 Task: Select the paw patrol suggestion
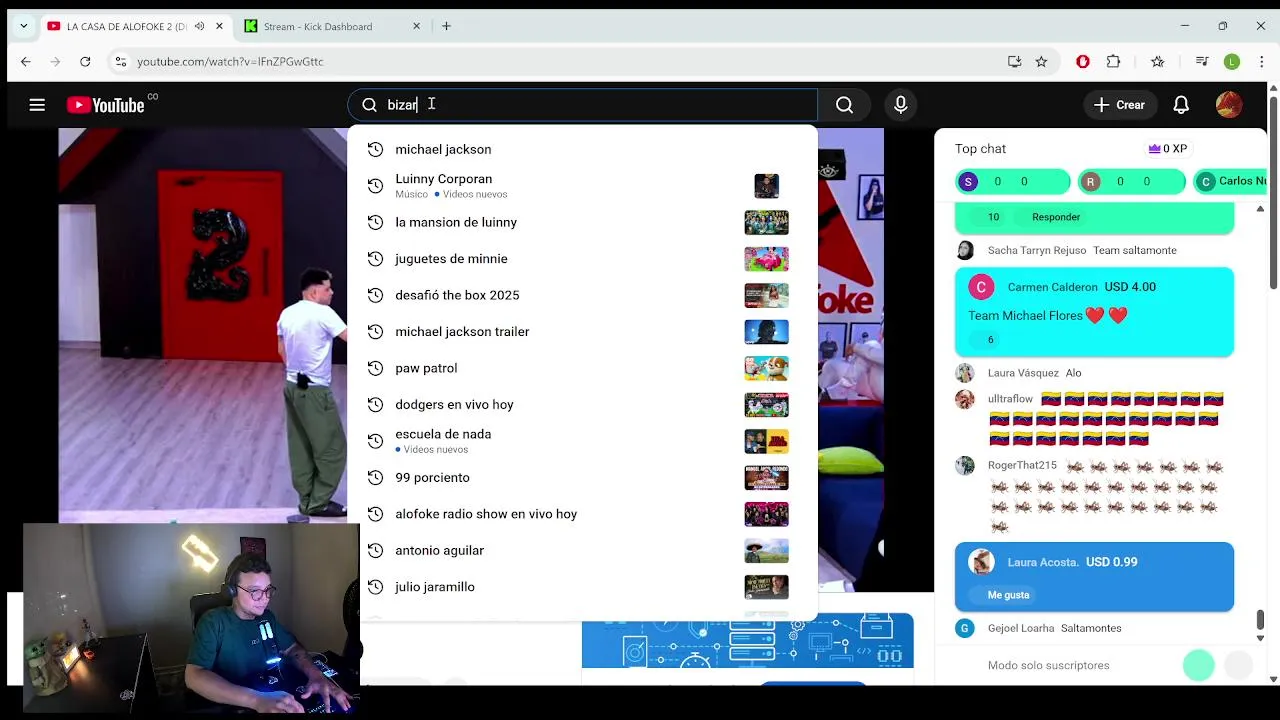(x=583, y=368)
